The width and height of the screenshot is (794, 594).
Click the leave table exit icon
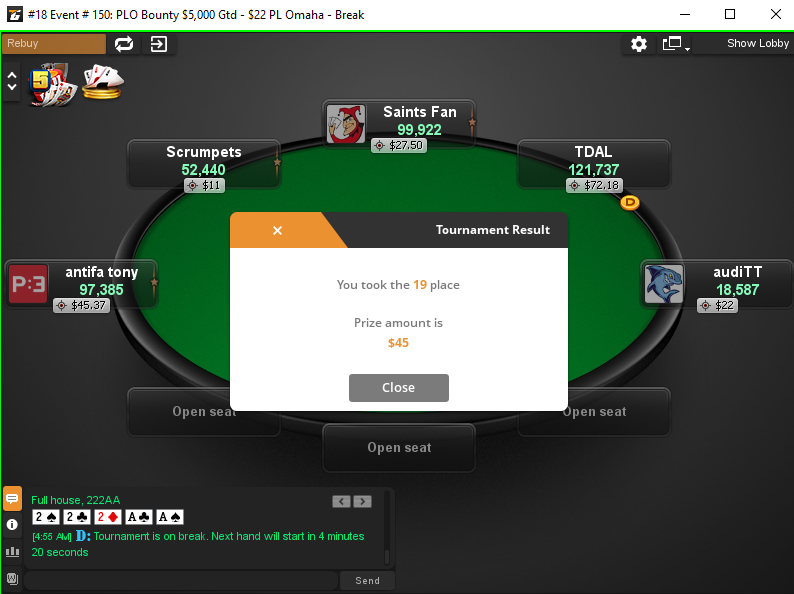click(x=158, y=44)
